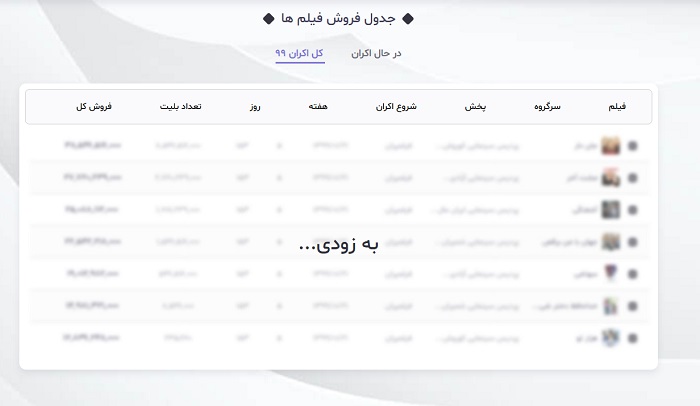Viewport: 700px width, 406px height.
Task: Click the 'سرگروه' column header
Action: click(547, 106)
